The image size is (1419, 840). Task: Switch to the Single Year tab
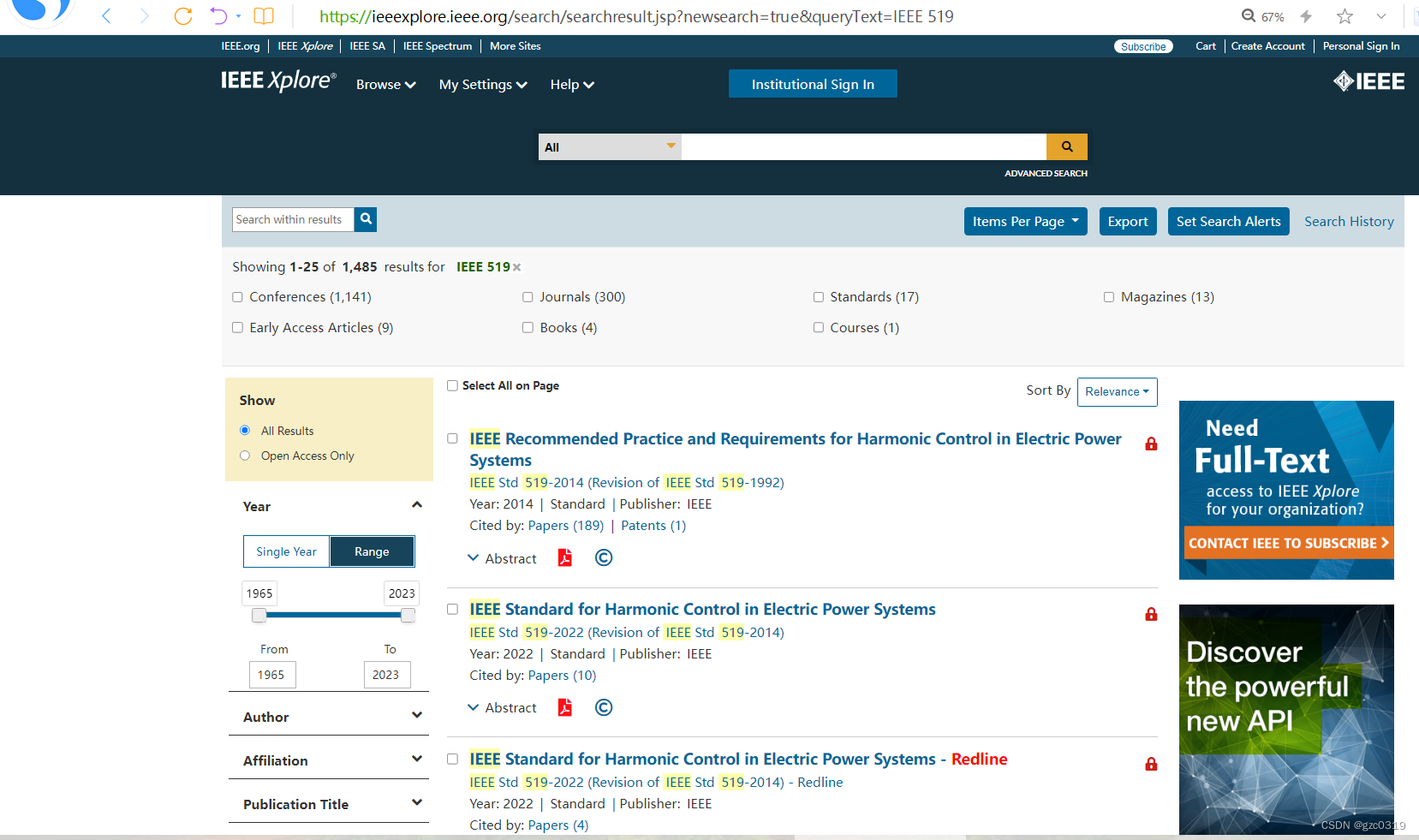286,551
